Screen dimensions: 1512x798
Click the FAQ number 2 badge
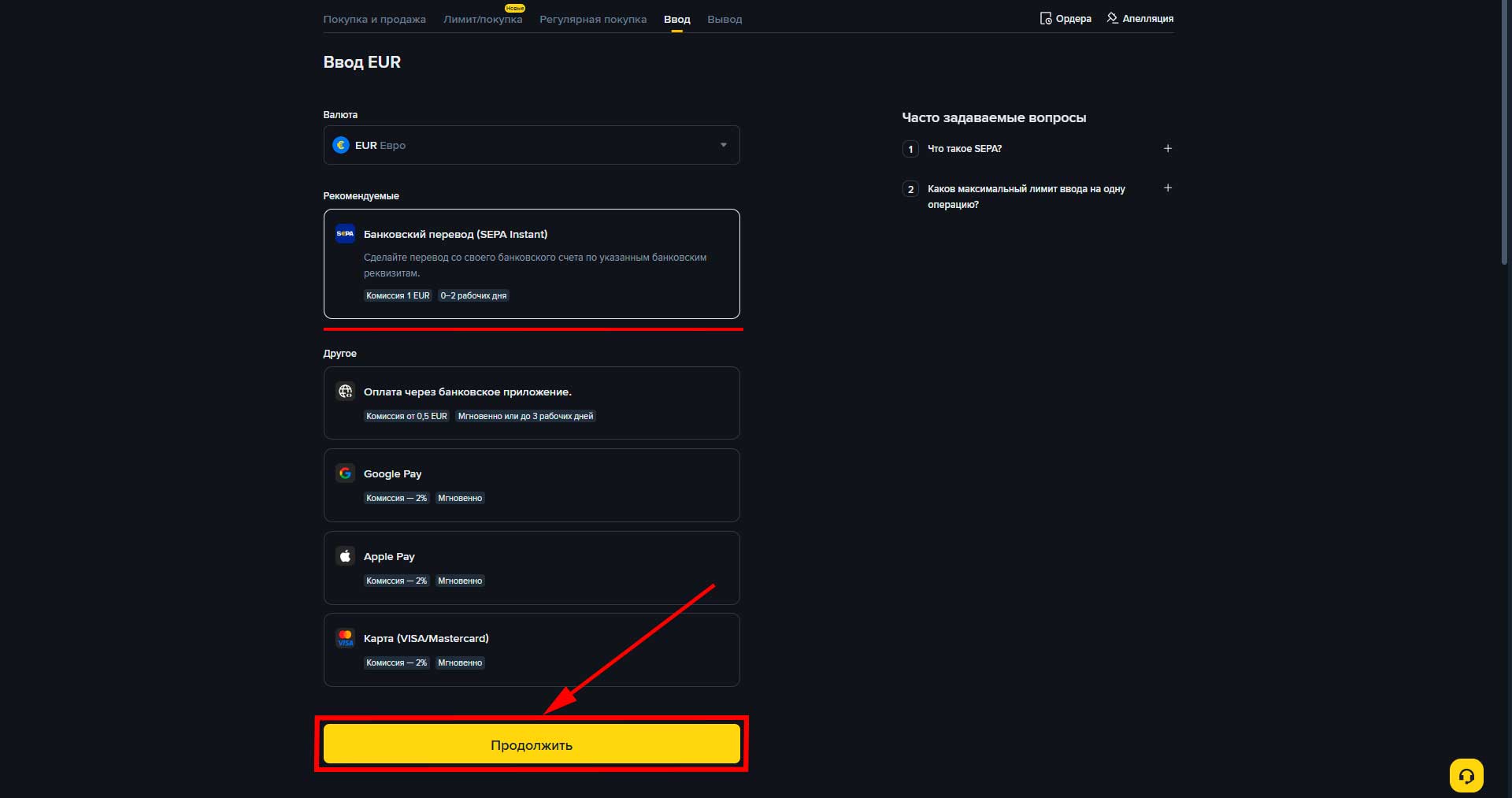[910, 189]
